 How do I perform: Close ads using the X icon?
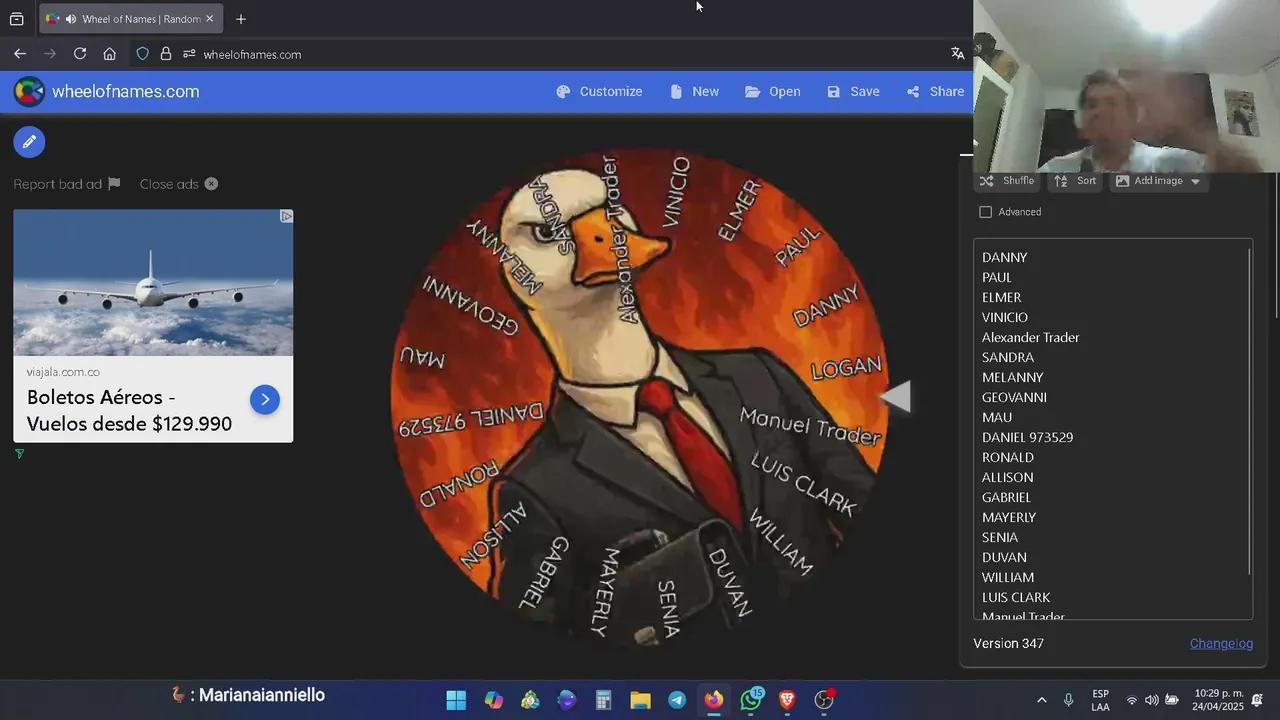pos(211,184)
